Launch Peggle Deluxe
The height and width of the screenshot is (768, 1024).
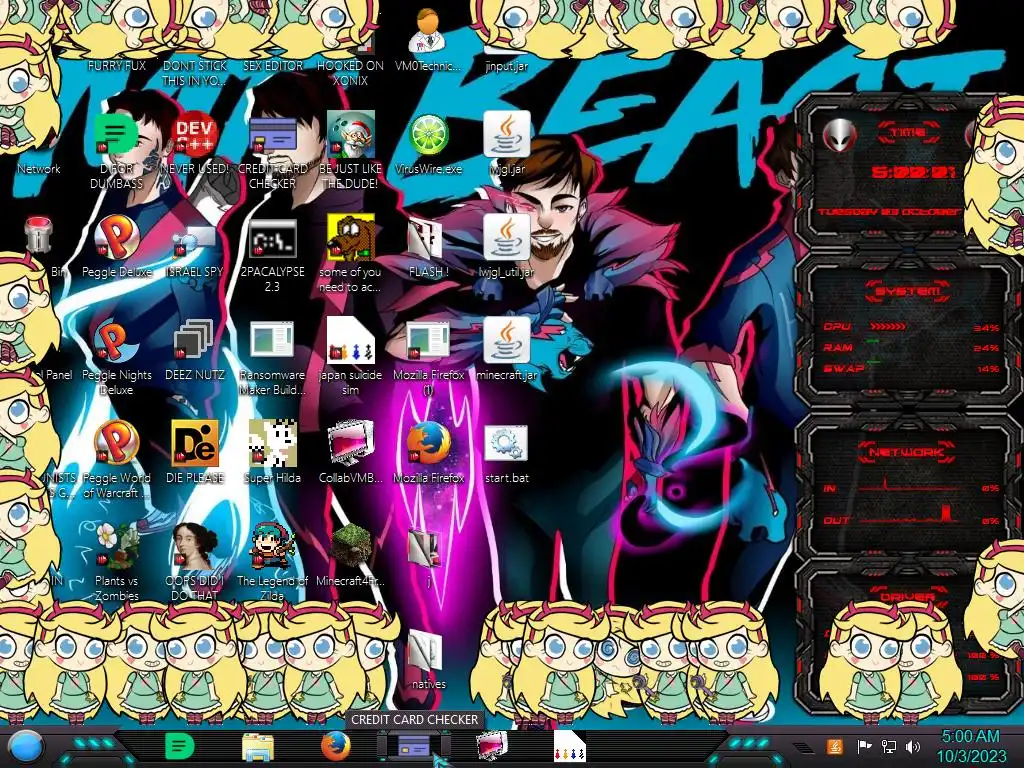116,247
